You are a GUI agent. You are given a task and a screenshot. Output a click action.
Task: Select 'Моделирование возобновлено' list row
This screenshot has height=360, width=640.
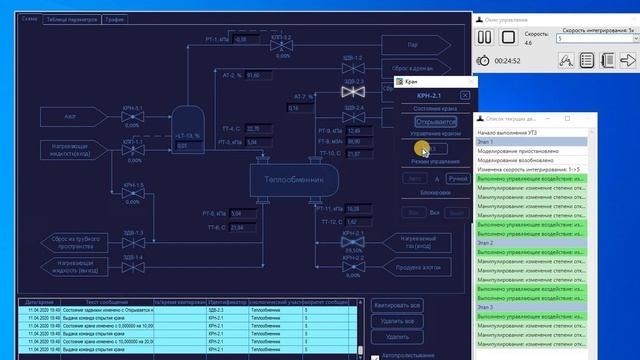(x=531, y=160)
